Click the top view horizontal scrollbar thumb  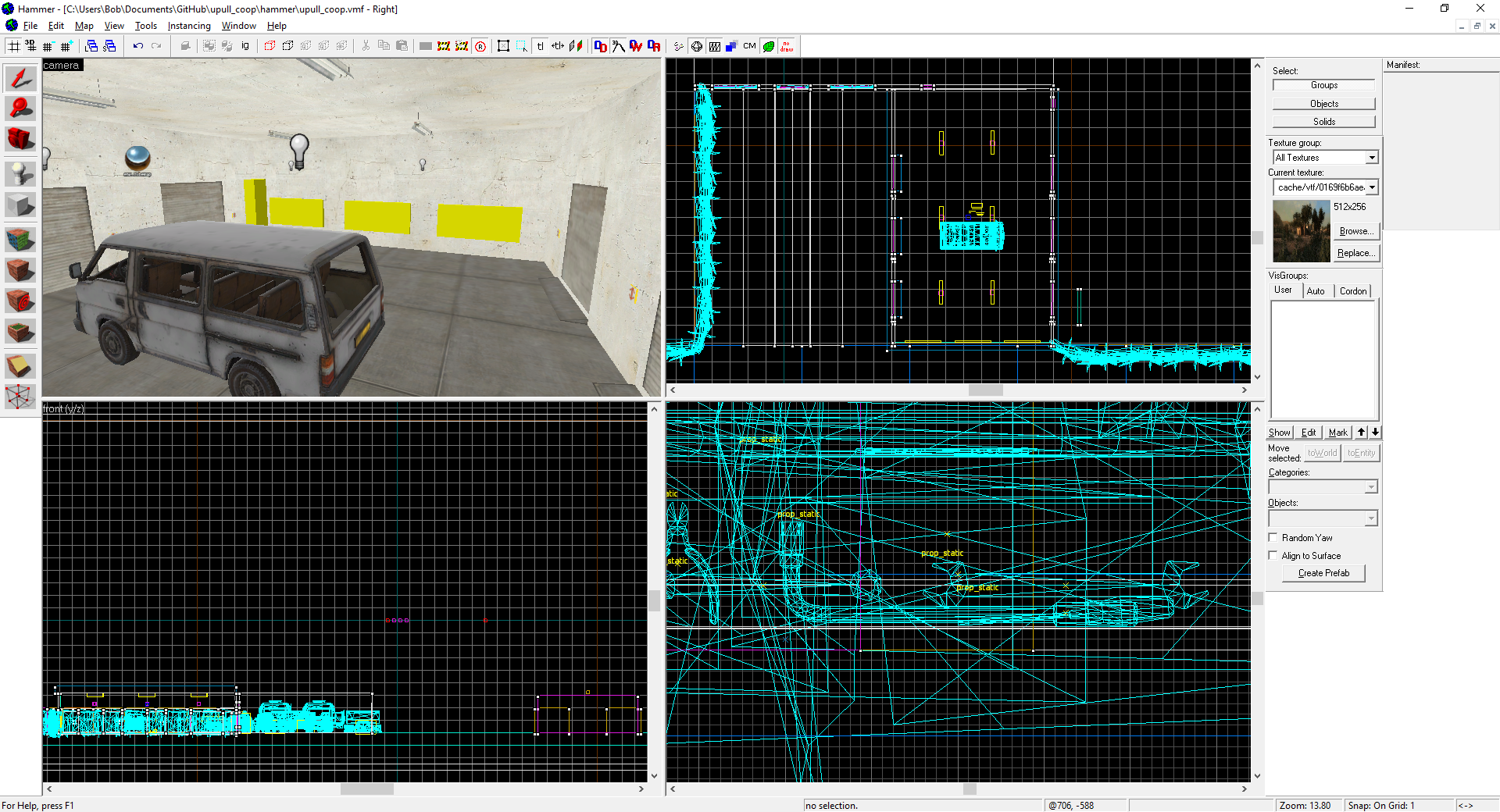coord(985,390)
